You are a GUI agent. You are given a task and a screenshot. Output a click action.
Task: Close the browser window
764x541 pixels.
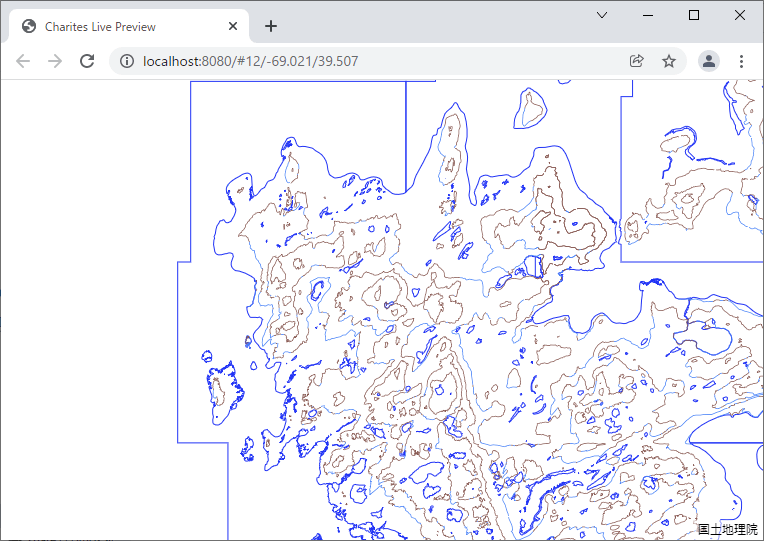pyautogui.click(x=740, y=15)
